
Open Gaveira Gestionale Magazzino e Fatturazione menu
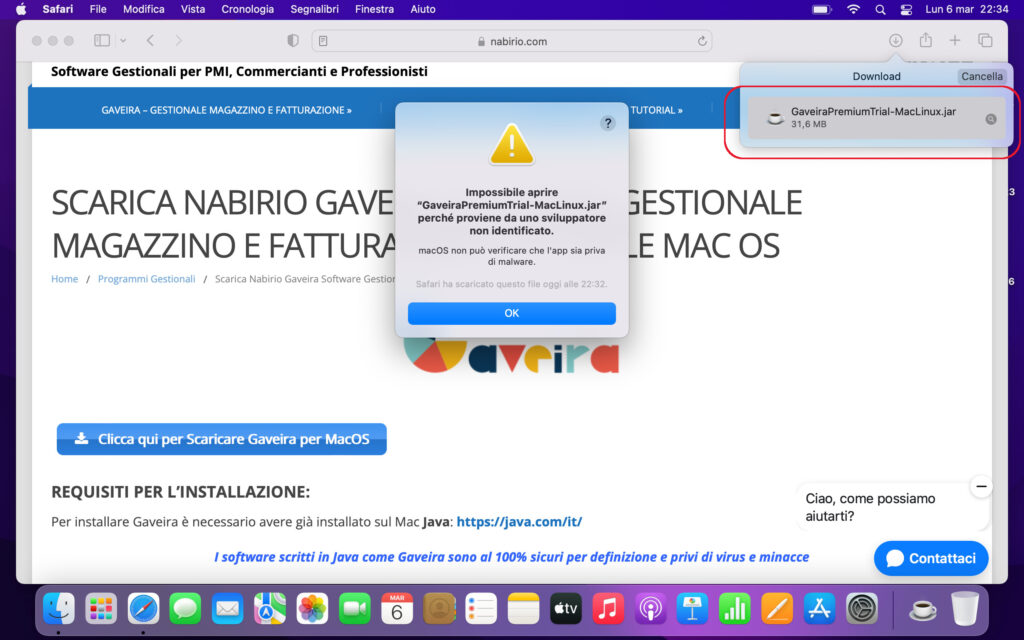click(x=226, y=110)
